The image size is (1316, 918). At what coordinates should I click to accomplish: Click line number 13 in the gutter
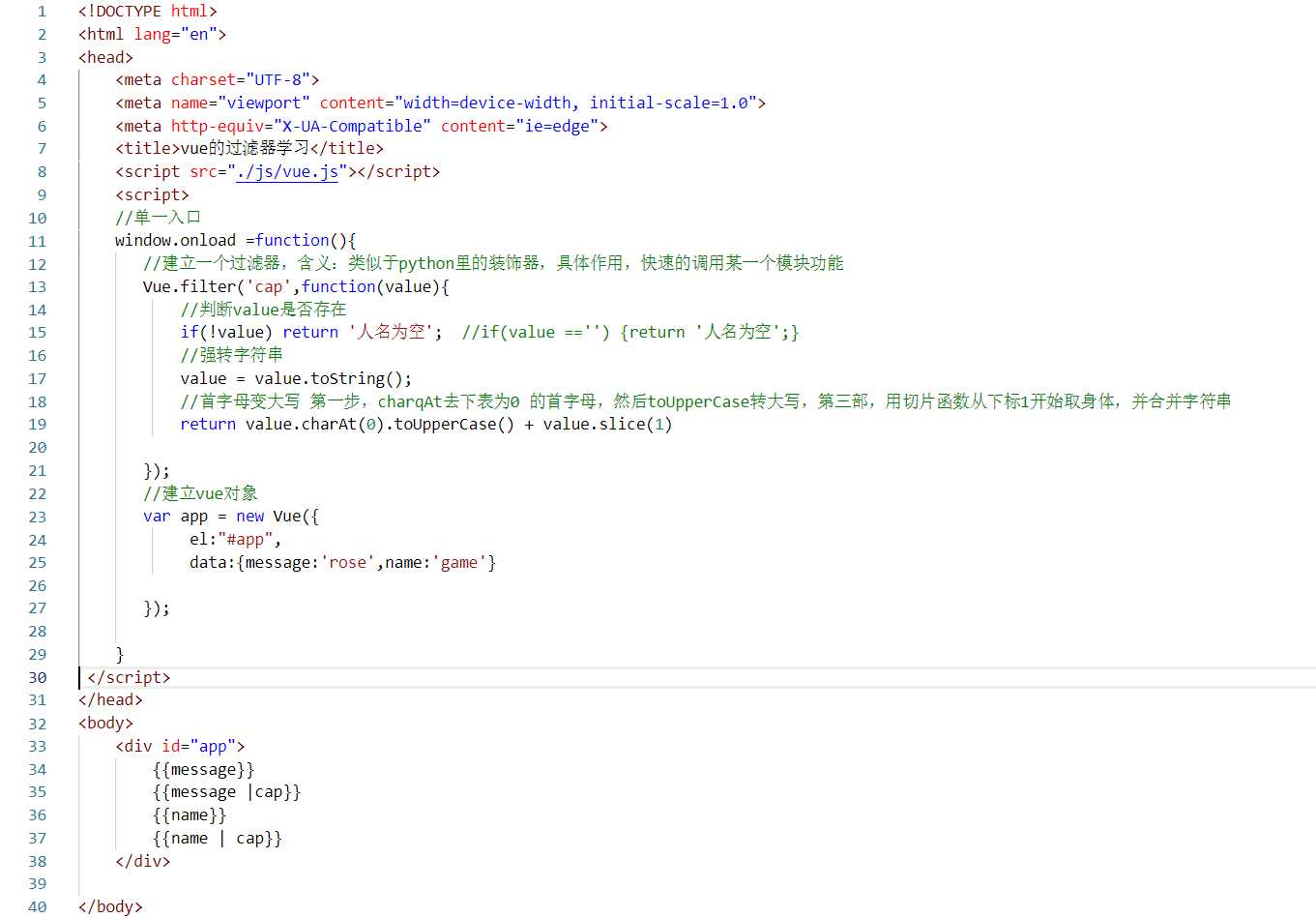coord(38,287)
